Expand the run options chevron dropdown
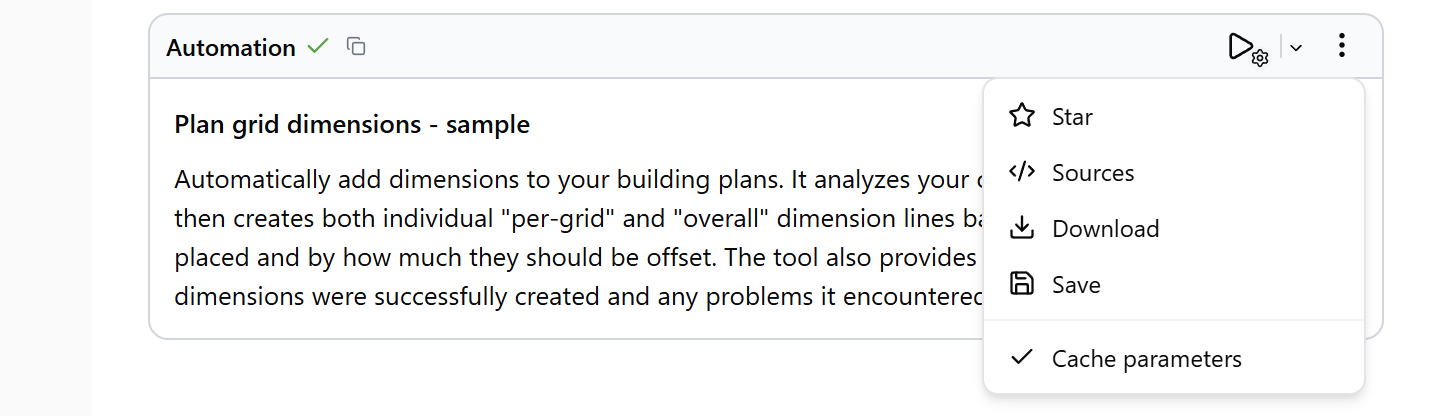 [x=1296, y=48]
